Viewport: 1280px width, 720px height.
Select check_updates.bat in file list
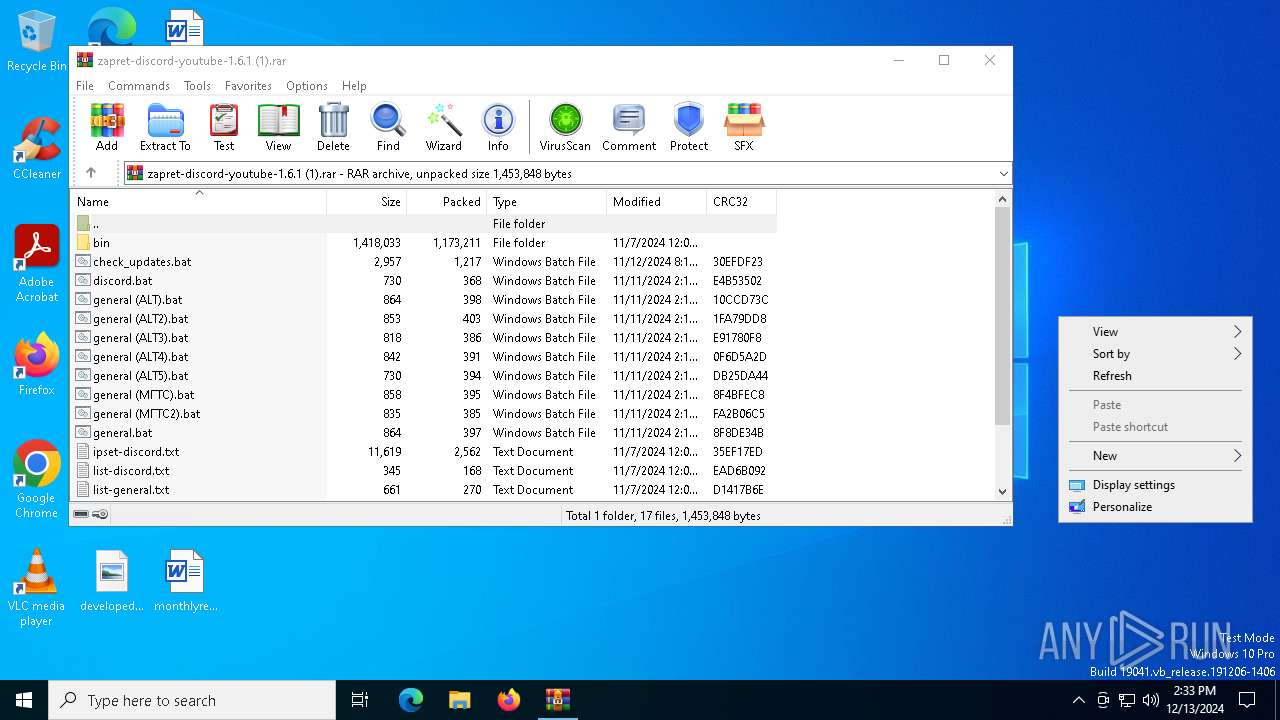[423, 262]
